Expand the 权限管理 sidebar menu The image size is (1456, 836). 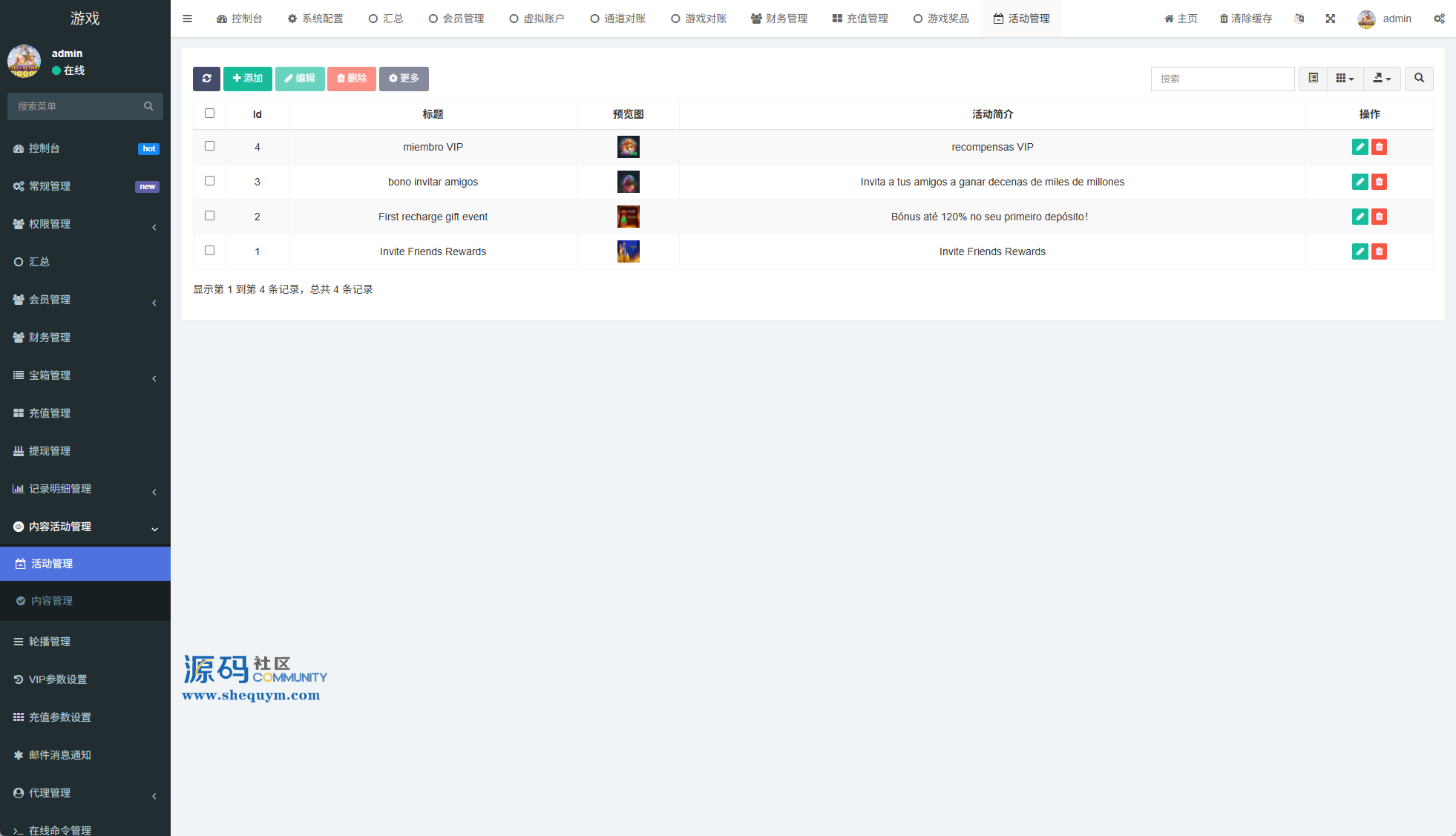tap(85, 224)
